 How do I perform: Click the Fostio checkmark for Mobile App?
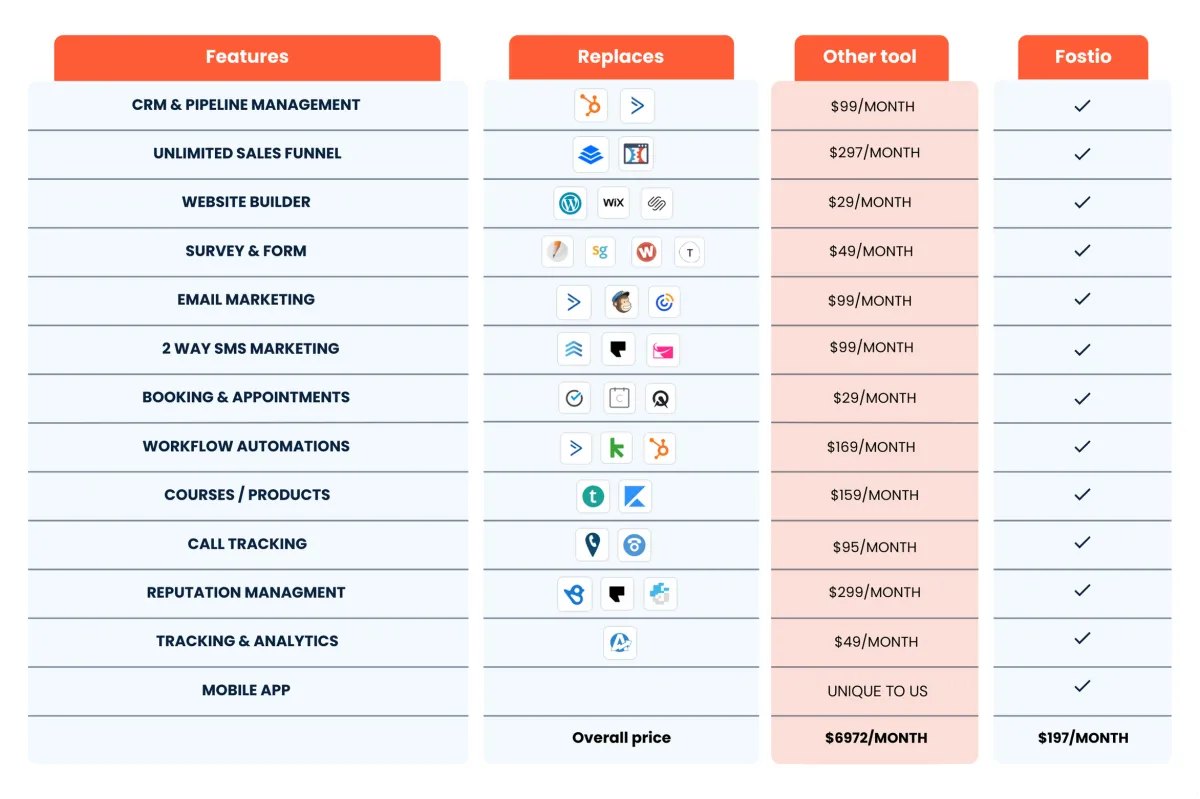tap(1082, 687)
